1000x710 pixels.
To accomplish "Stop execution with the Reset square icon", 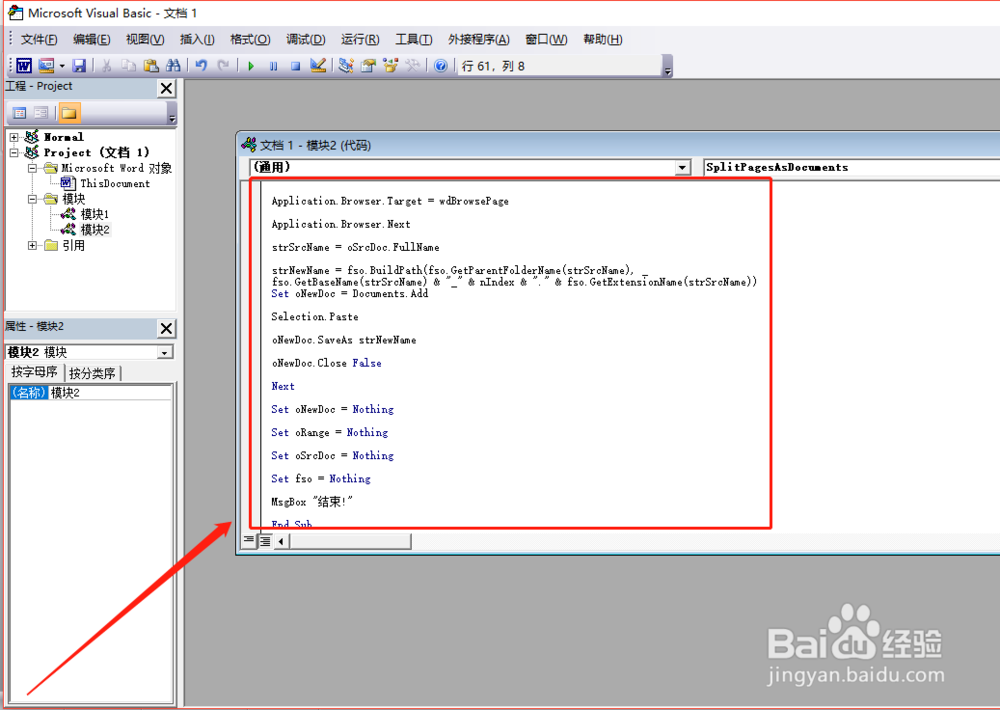I will pyautogui.click(x=295, y=66).
